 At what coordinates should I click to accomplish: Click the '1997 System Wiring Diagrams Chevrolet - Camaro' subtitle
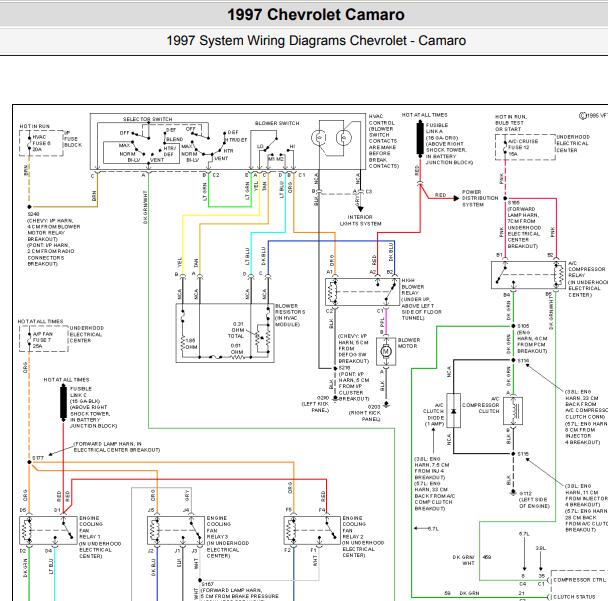tap(316, 40)
